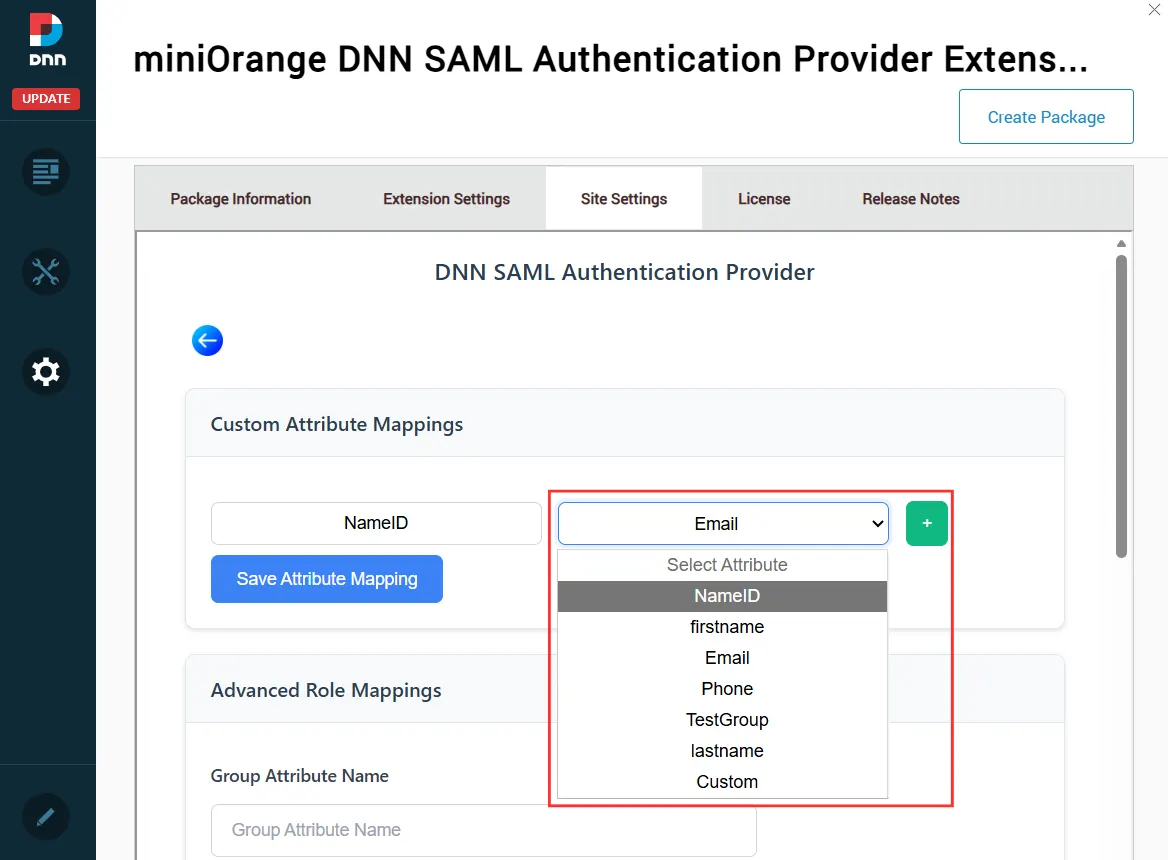Close the extension panel with X
This screenshot has width=1168, height=860.
1155,10
